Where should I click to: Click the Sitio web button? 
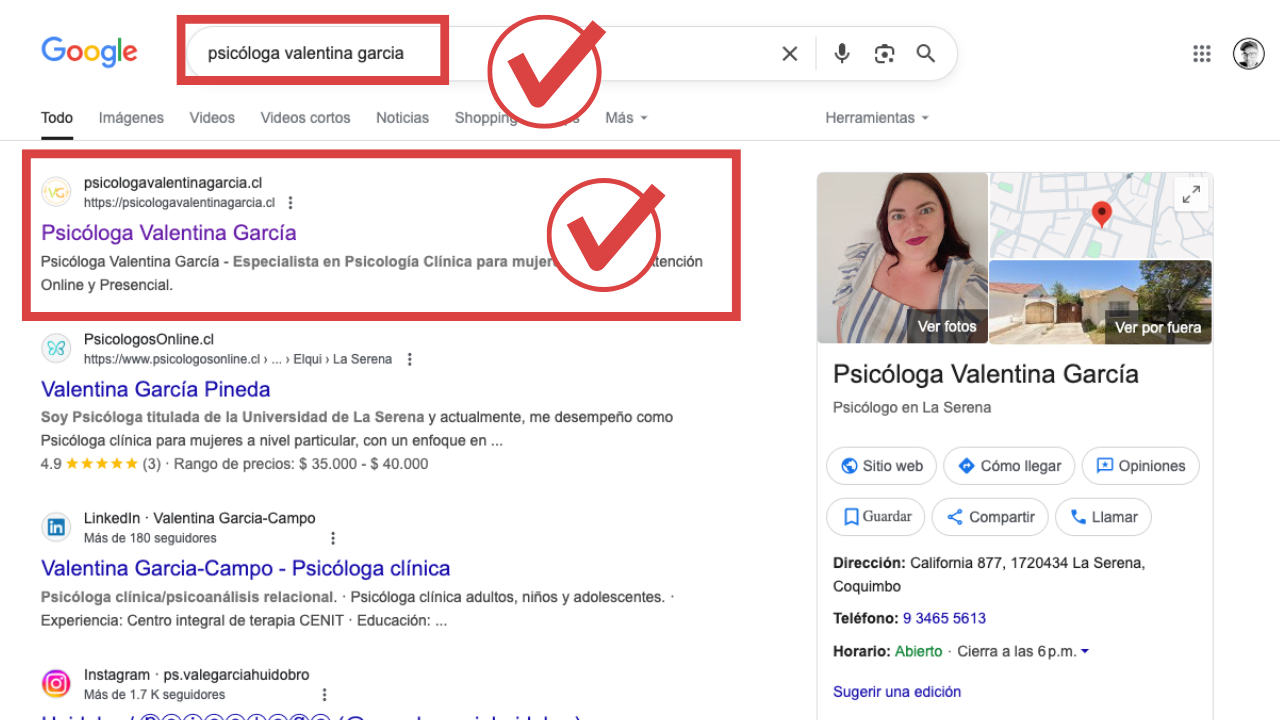click(x=881, y=466)
